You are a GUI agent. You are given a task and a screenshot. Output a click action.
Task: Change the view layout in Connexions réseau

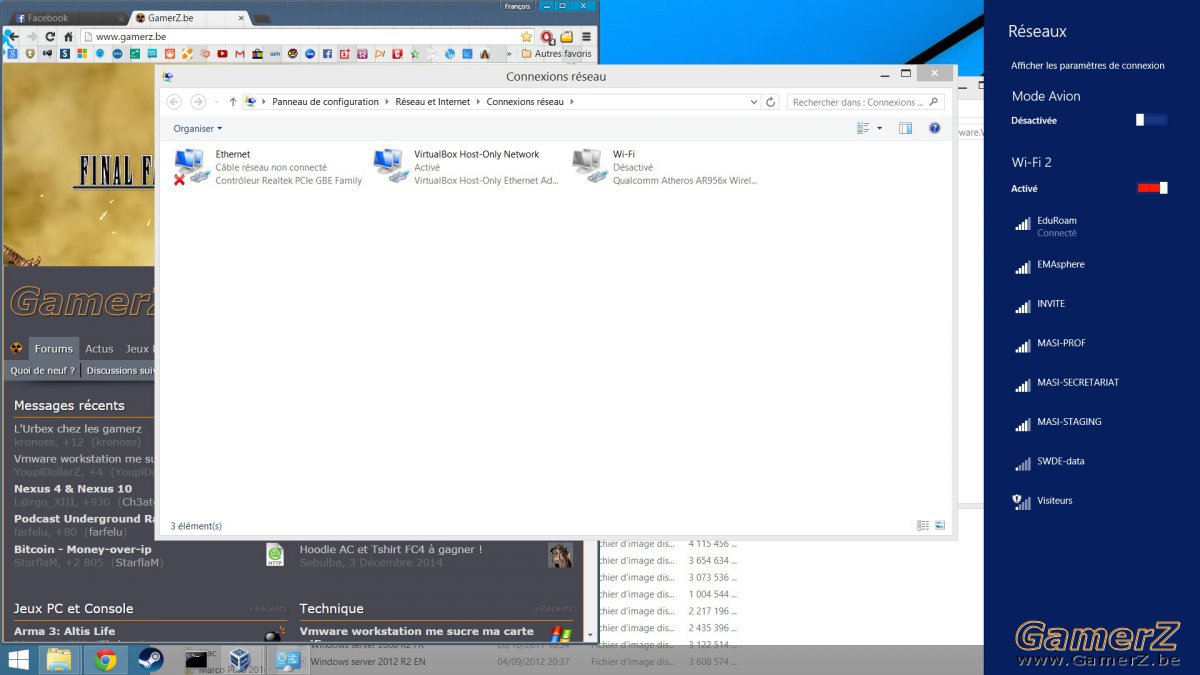tap(863, 128)
